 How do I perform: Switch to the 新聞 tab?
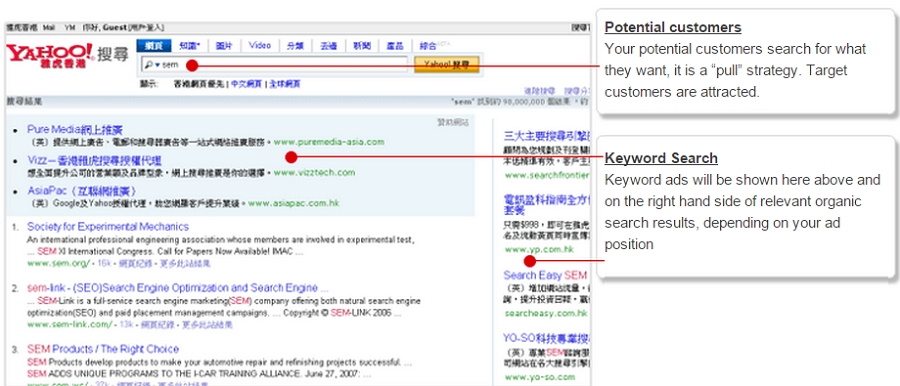click(362, 46)
